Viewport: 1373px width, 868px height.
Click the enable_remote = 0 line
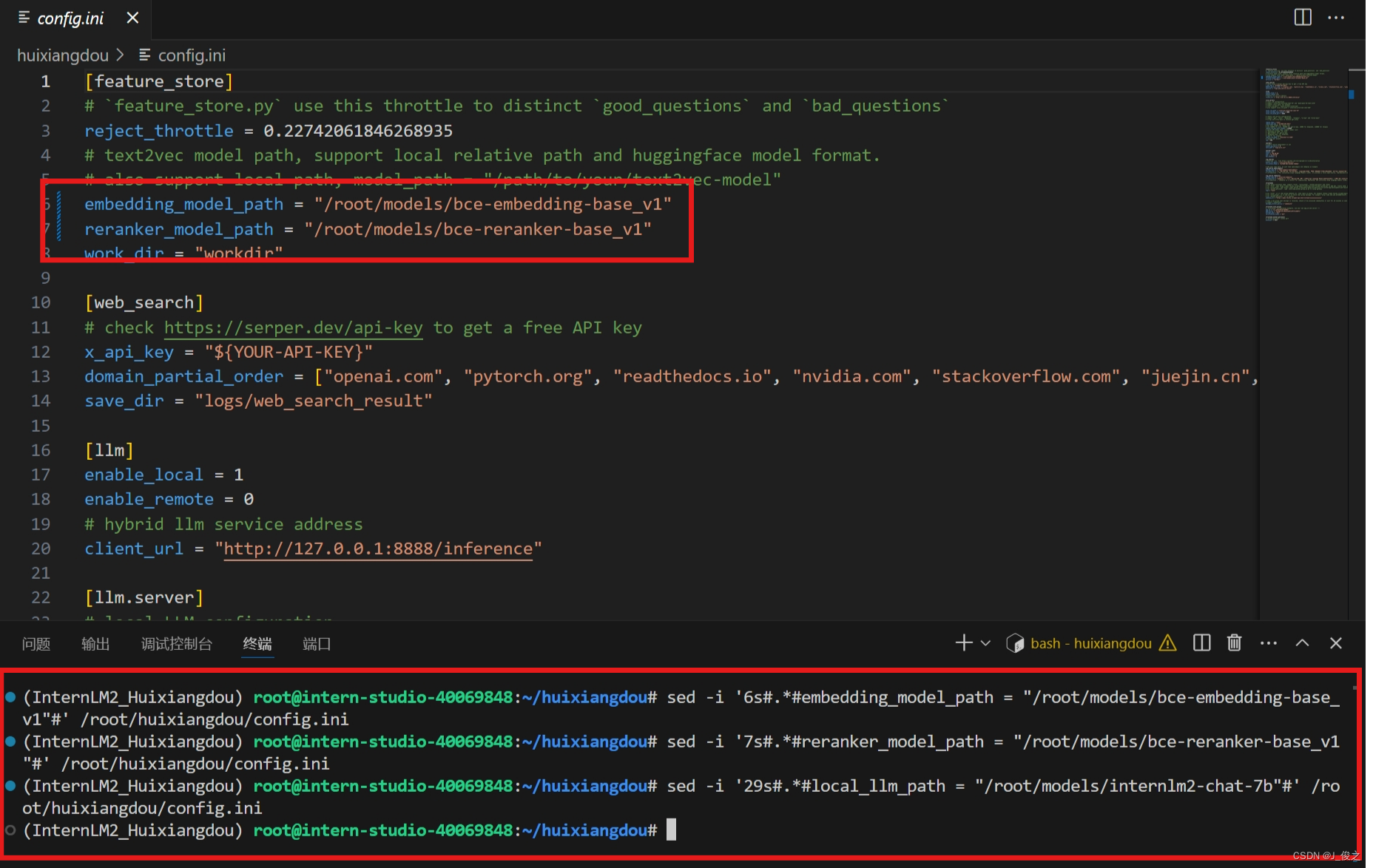click(169, 499)
